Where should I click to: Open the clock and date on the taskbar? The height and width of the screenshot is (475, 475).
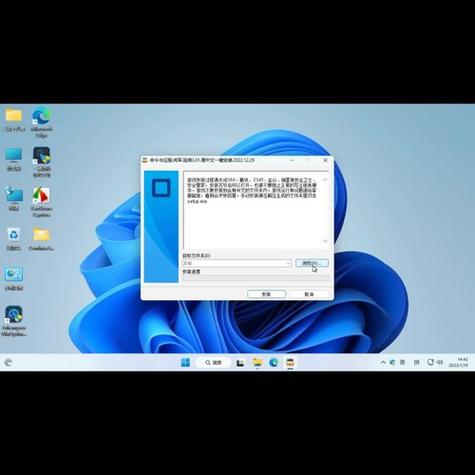click(x=458, y=362)
